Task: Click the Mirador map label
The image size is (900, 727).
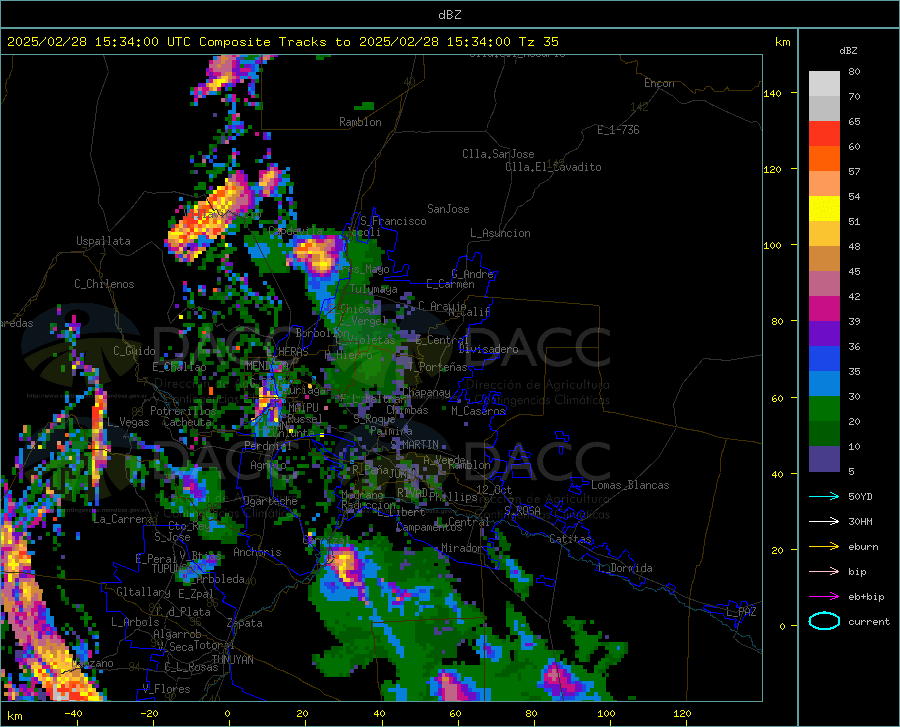Action: (462, 548)
